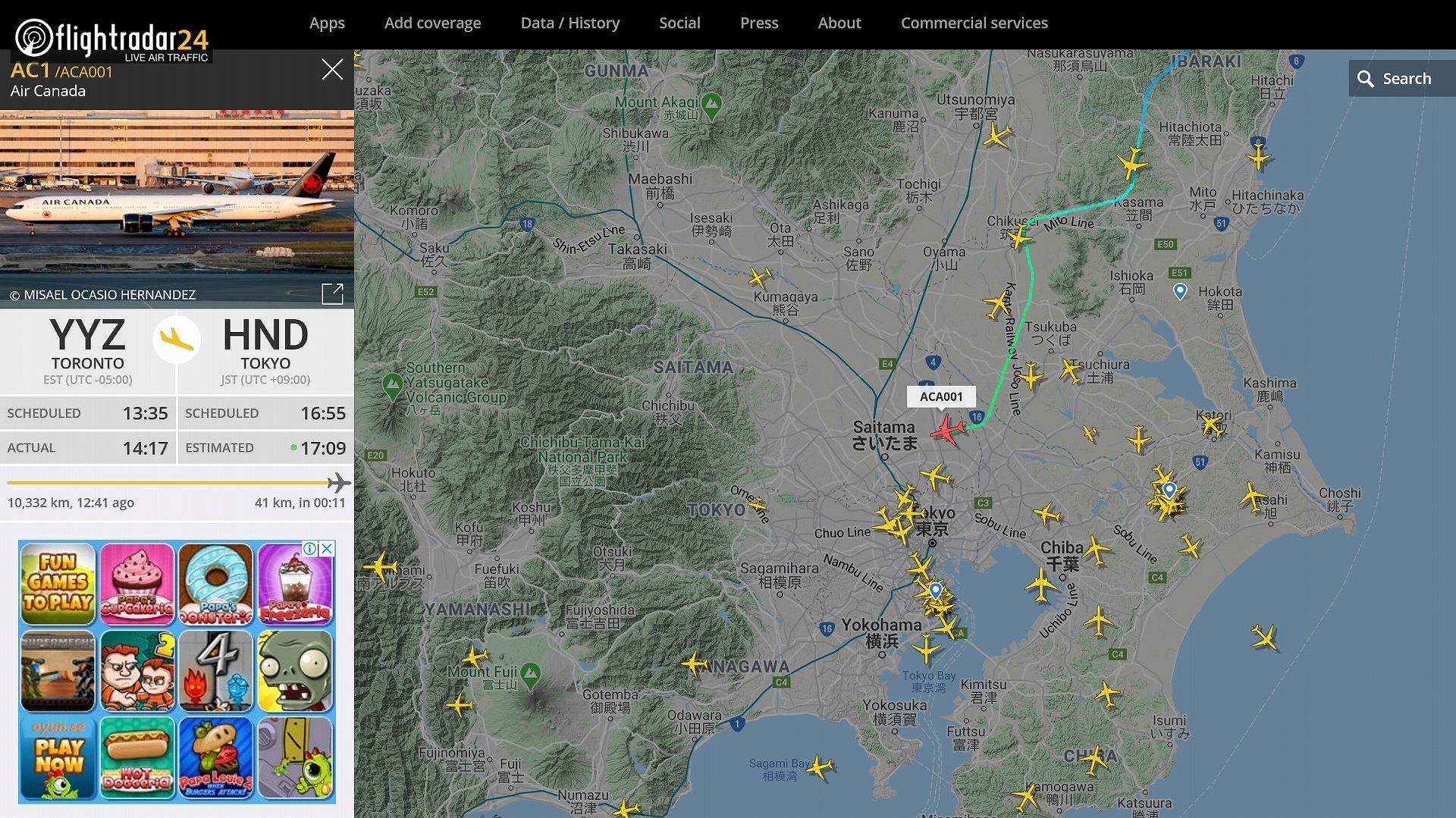Open the Fun Games To Play ad tile

click(x=58, y=584)
